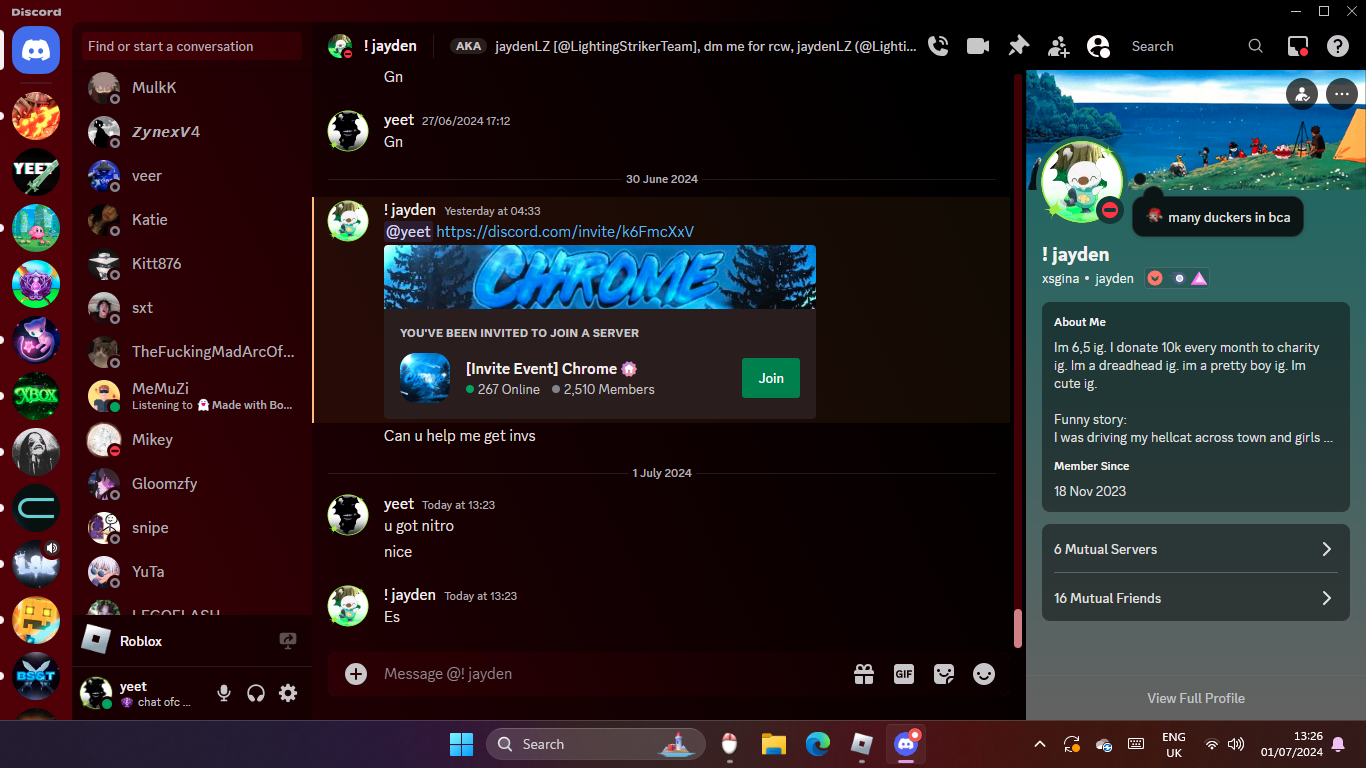Open the GIF picker
The image size is (1366, 768).
904,674
